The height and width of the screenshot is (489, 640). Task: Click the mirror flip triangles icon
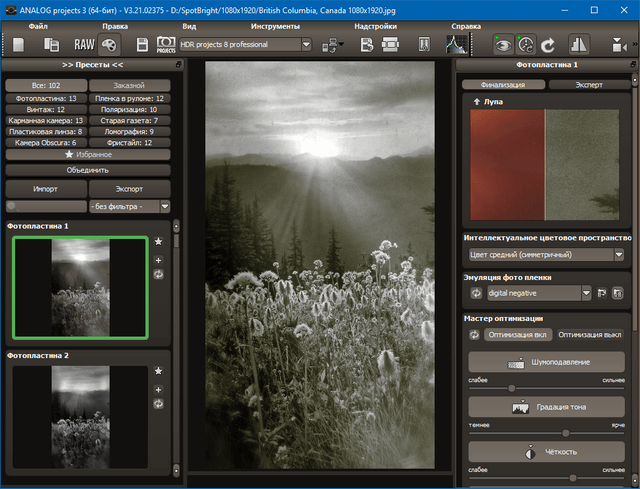pyautogui.click(x=579, y=44)
